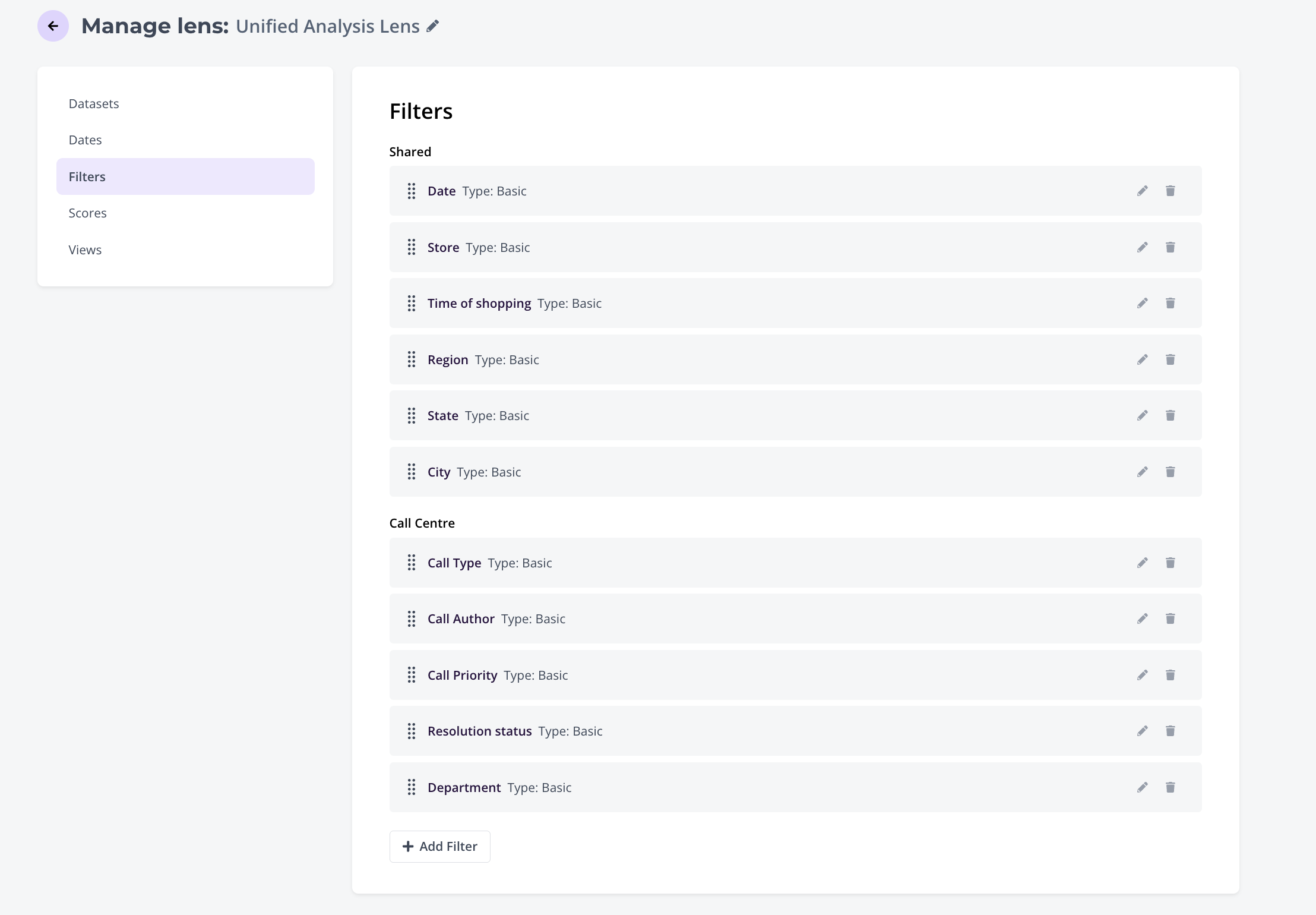Click the State filter drag handle

(x=411, y=415)
